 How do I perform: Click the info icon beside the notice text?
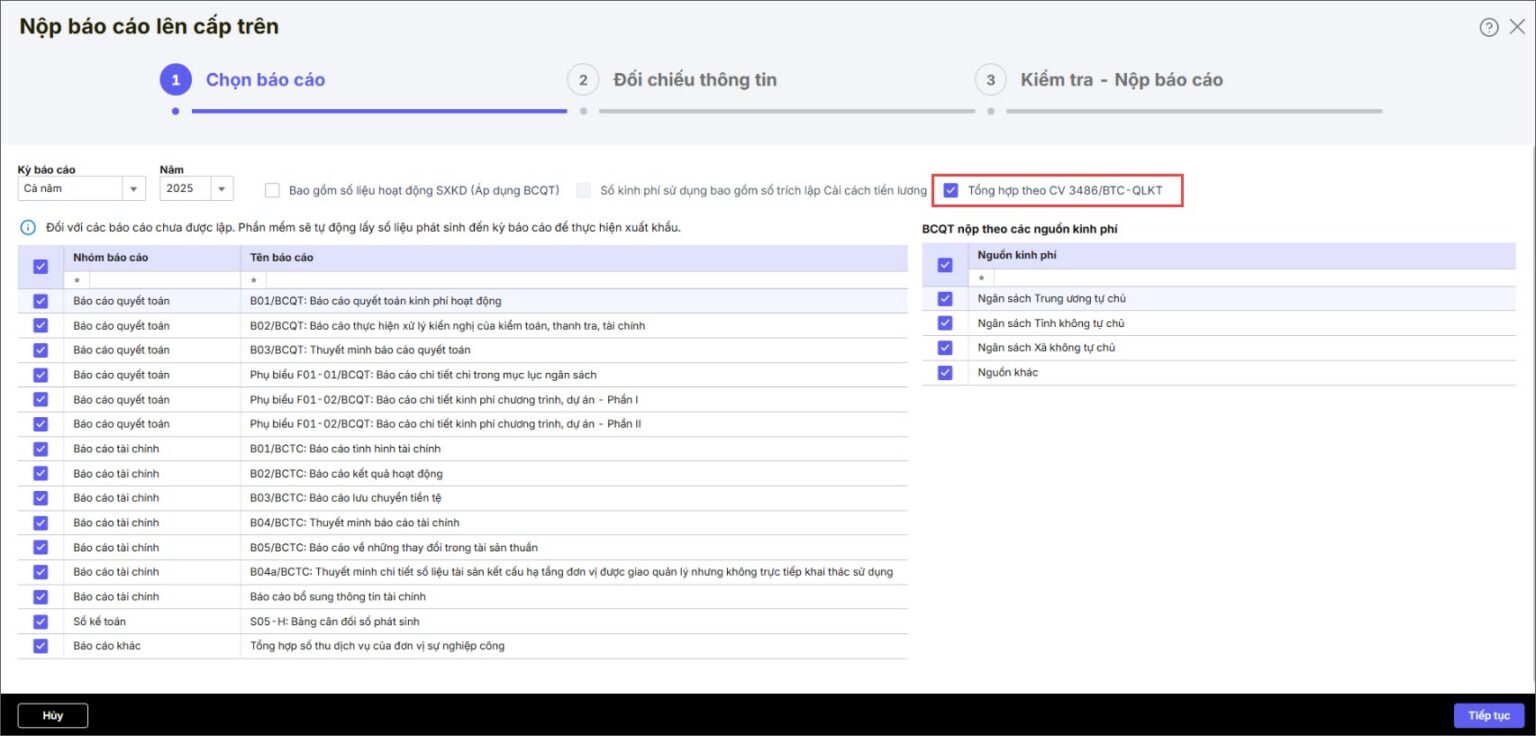tap(28, 228)
